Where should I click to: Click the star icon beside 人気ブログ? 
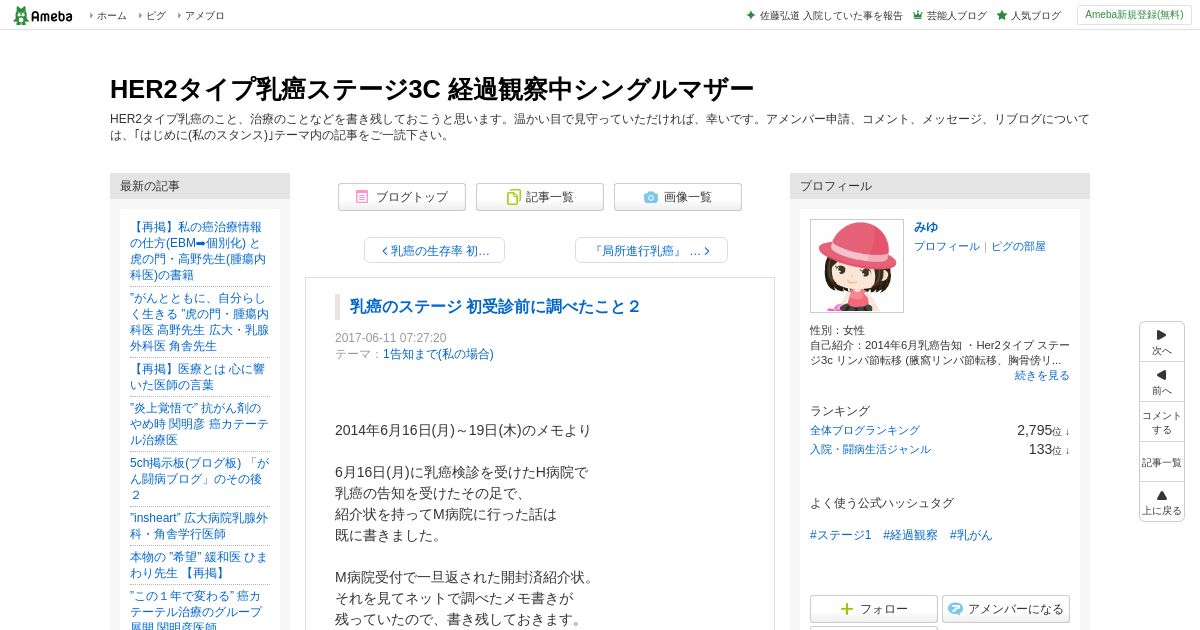click(x=1002, y=15)
